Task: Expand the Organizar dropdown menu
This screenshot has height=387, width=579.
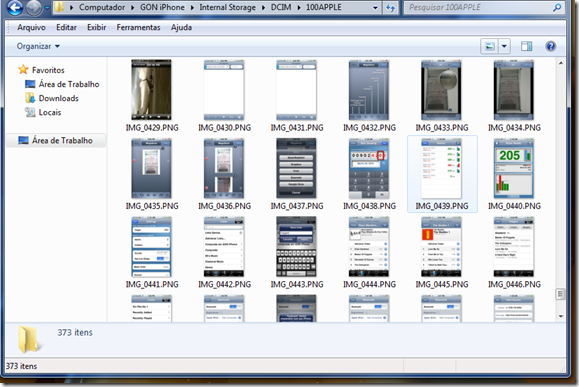Action: [38, 46]
